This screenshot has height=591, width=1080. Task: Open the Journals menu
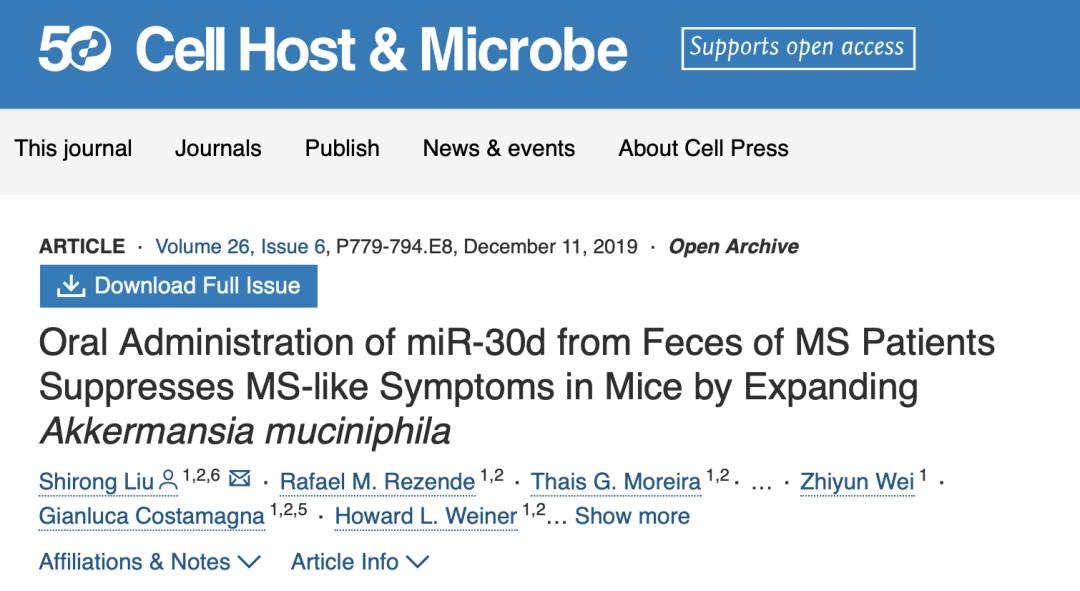pyautogui.click(x=218, y=148)
